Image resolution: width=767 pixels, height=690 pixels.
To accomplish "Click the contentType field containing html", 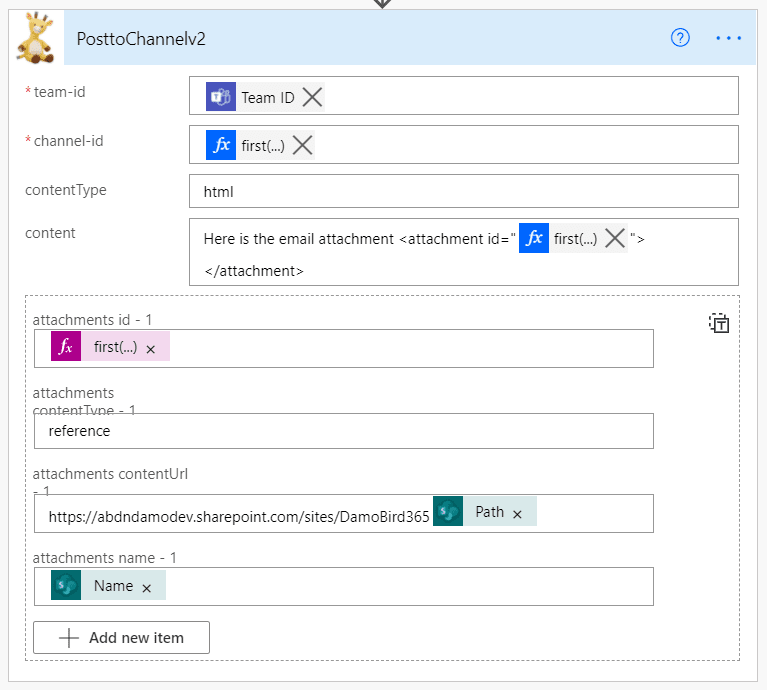I will (x=463, y=191).
